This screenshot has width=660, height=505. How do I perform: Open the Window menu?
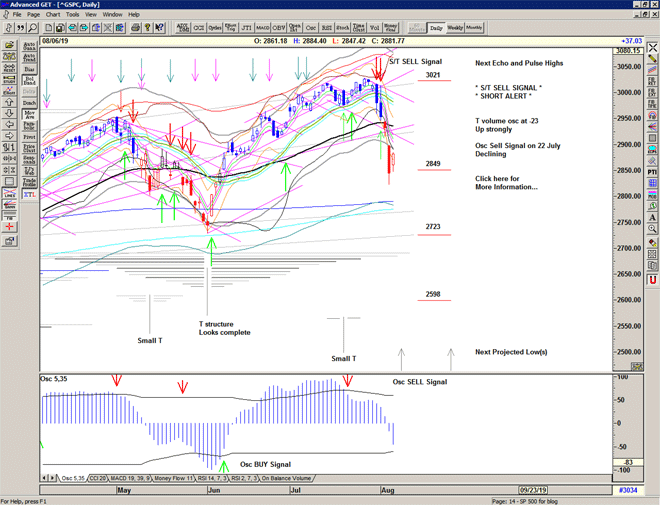(112, 14)
